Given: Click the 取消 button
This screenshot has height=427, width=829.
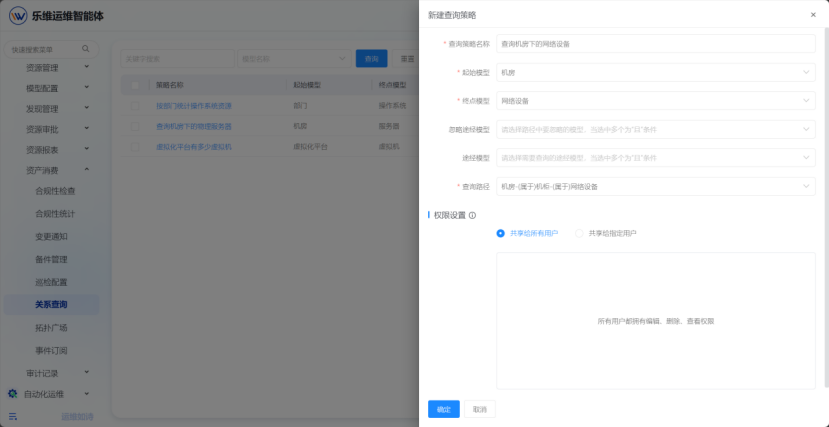Looking at the screenshot, I should [x=480, y=409].
